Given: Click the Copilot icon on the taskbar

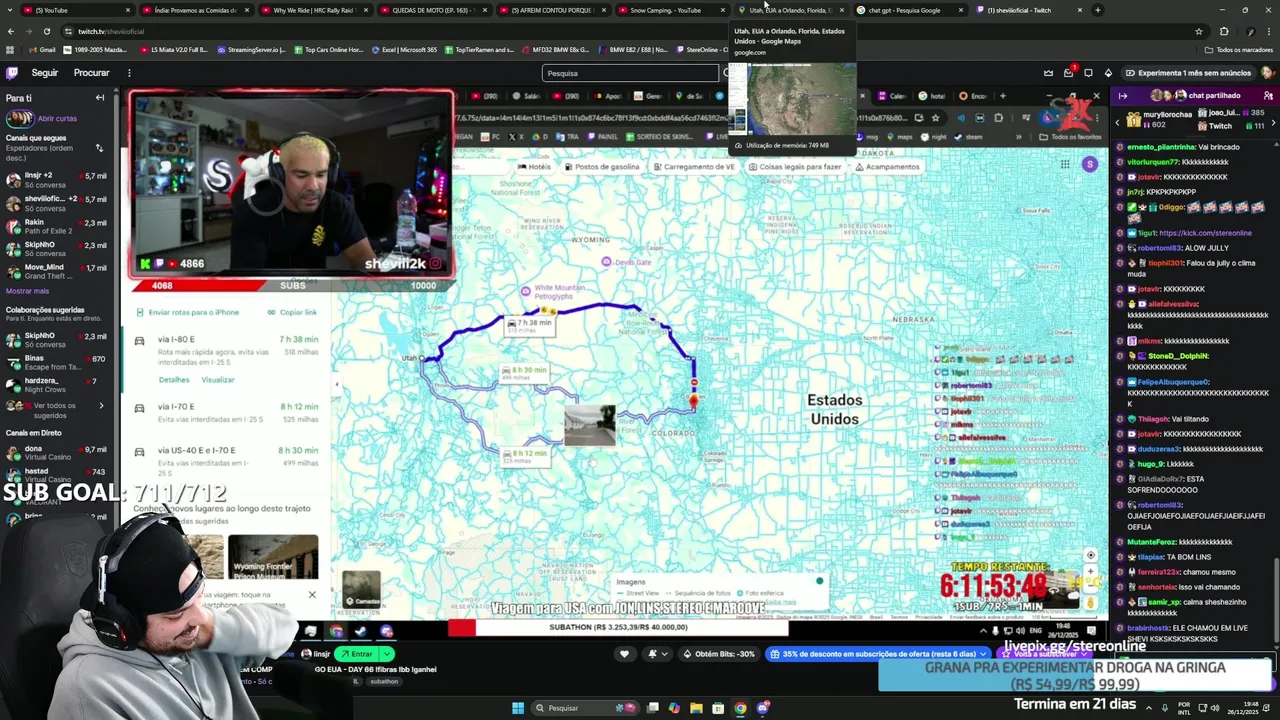Looking at the screenshot, I should (x=674, y=708).
